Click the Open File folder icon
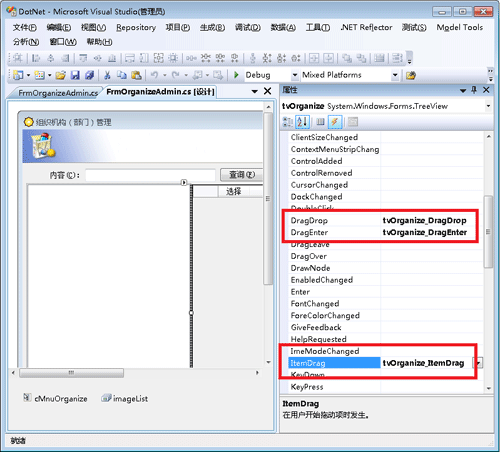Viewport: 500px width, 452px height. tap(60, 75)
